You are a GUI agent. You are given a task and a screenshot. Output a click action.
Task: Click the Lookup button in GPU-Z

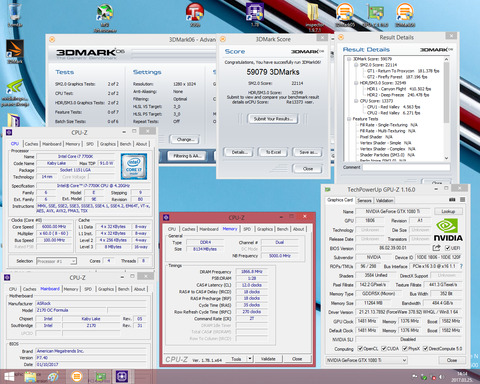pyautogui.click(x=448, y=211)
